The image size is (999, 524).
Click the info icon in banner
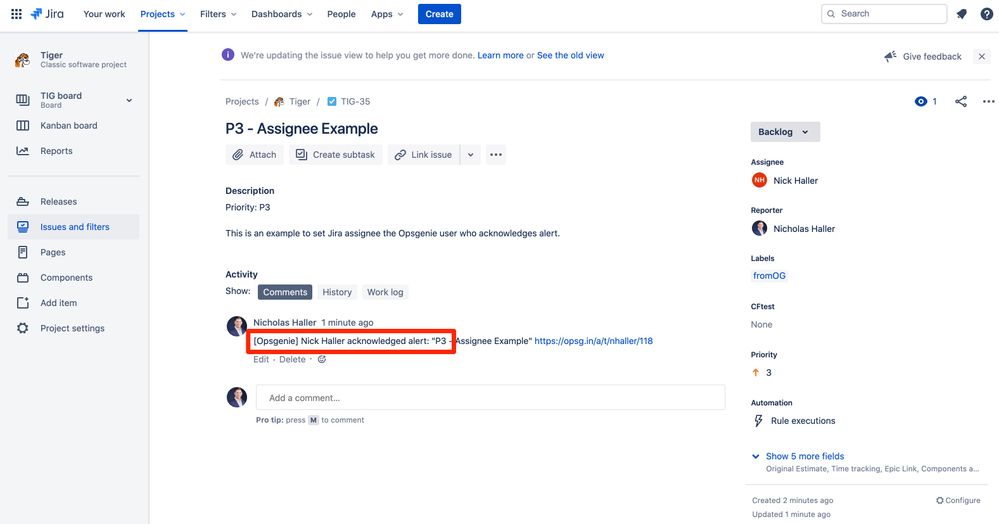coord(227,55)
